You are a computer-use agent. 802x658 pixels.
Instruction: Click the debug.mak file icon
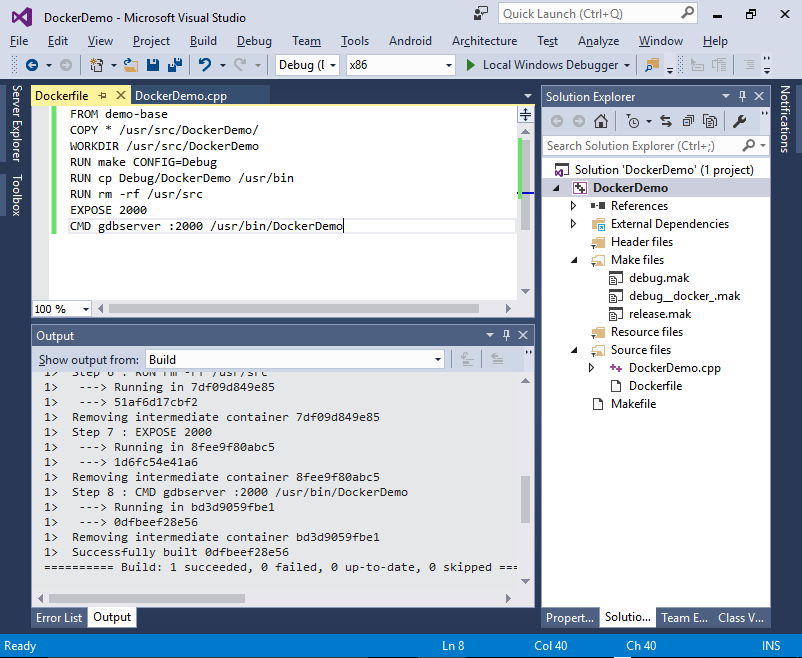coord(616,278)
